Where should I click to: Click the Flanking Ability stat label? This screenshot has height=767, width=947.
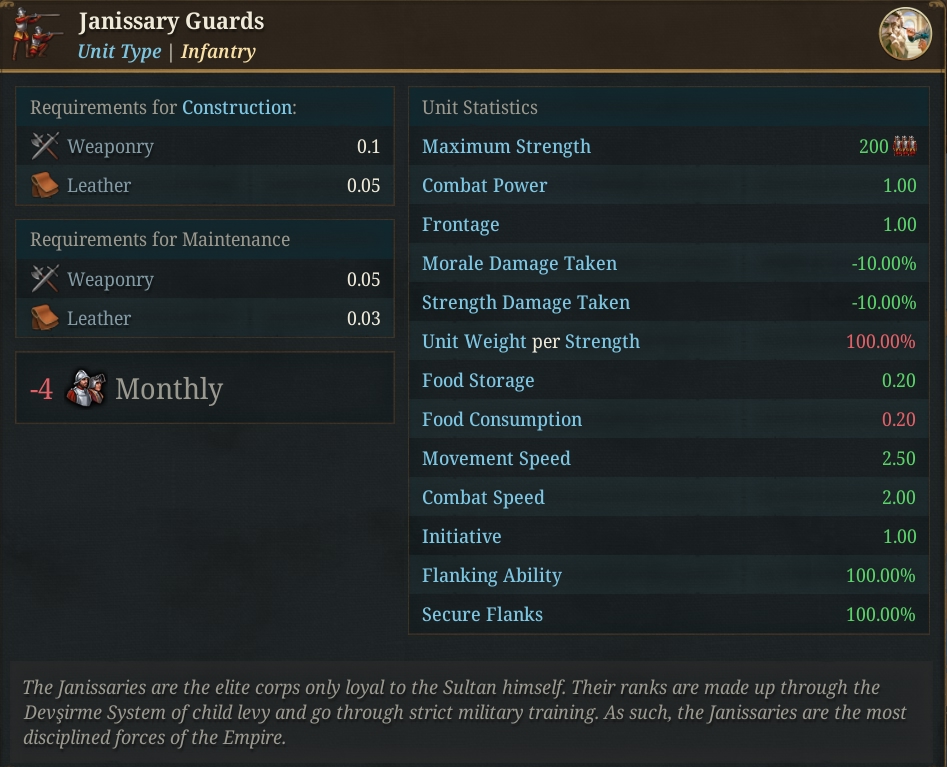[492, 575]
